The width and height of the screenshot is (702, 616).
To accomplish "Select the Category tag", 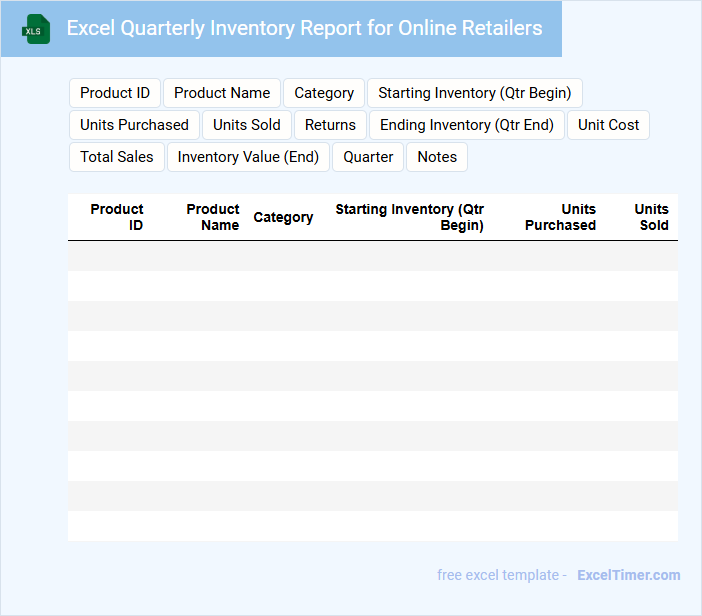I will tap(324, 93).
